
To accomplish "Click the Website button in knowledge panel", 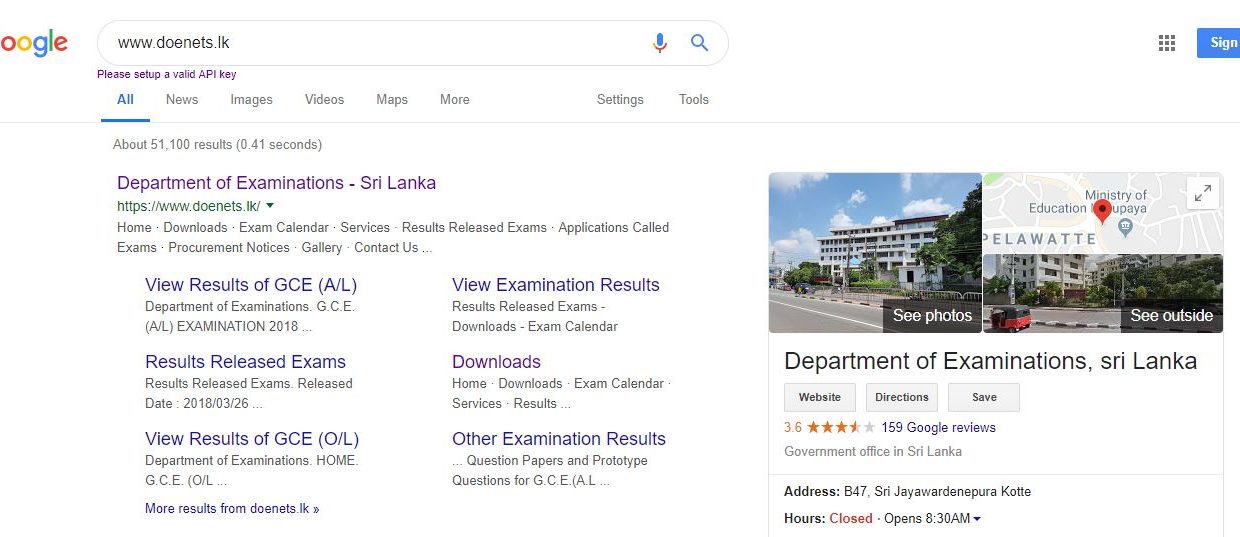I will click(820, 397).
